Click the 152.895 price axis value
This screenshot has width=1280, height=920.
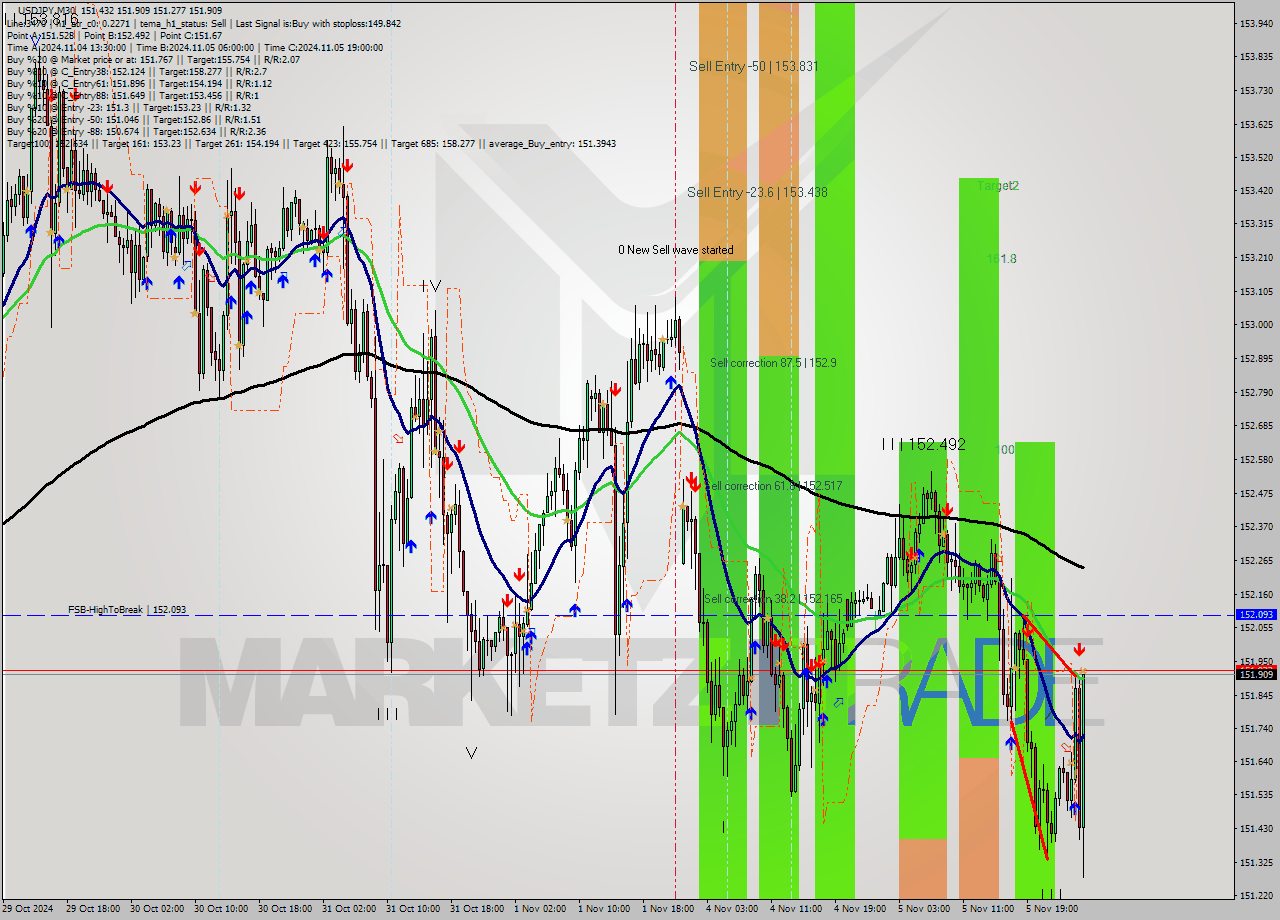point(1256,358)
